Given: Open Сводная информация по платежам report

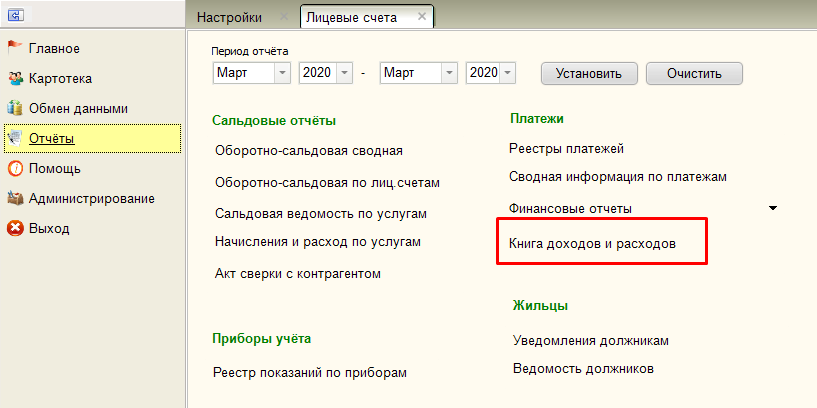Looking at the screenshot, I should click(x=617, y=177).
